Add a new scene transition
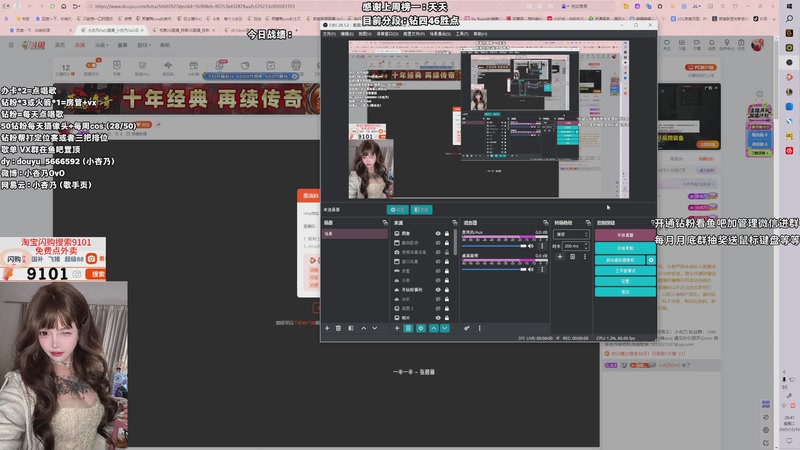Image resolution: width=800 pixels, height=450 pixels. coord(560,257)
